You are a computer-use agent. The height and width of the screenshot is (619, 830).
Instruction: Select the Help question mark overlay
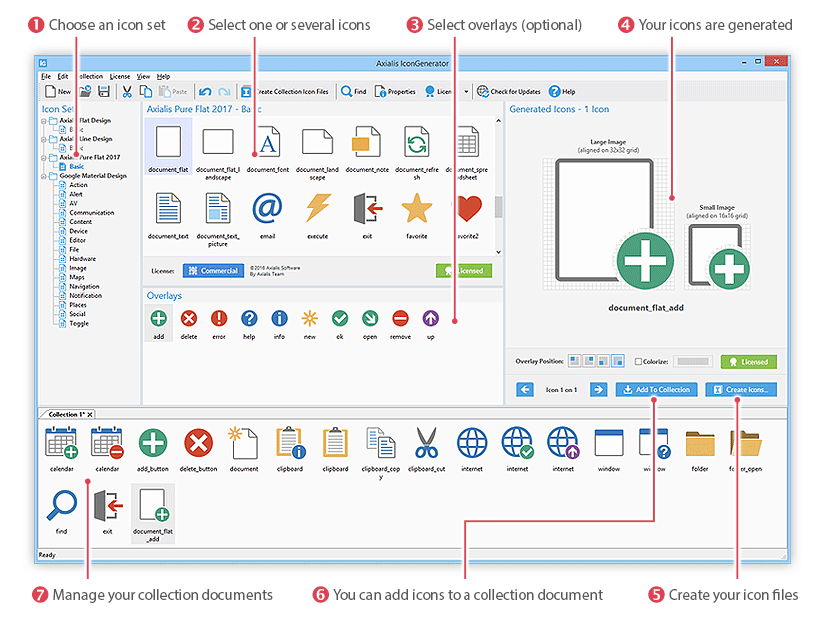[249, 320]
